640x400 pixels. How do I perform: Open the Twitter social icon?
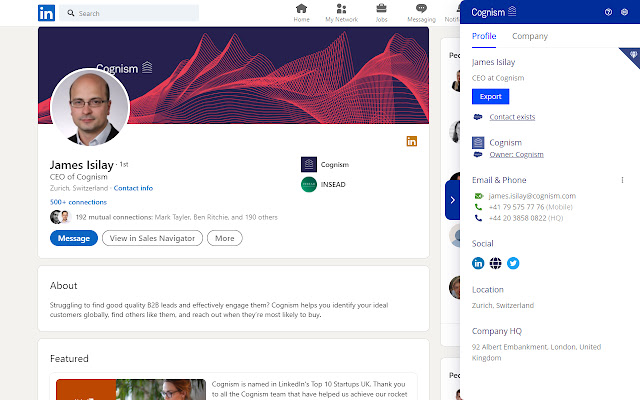513,263
